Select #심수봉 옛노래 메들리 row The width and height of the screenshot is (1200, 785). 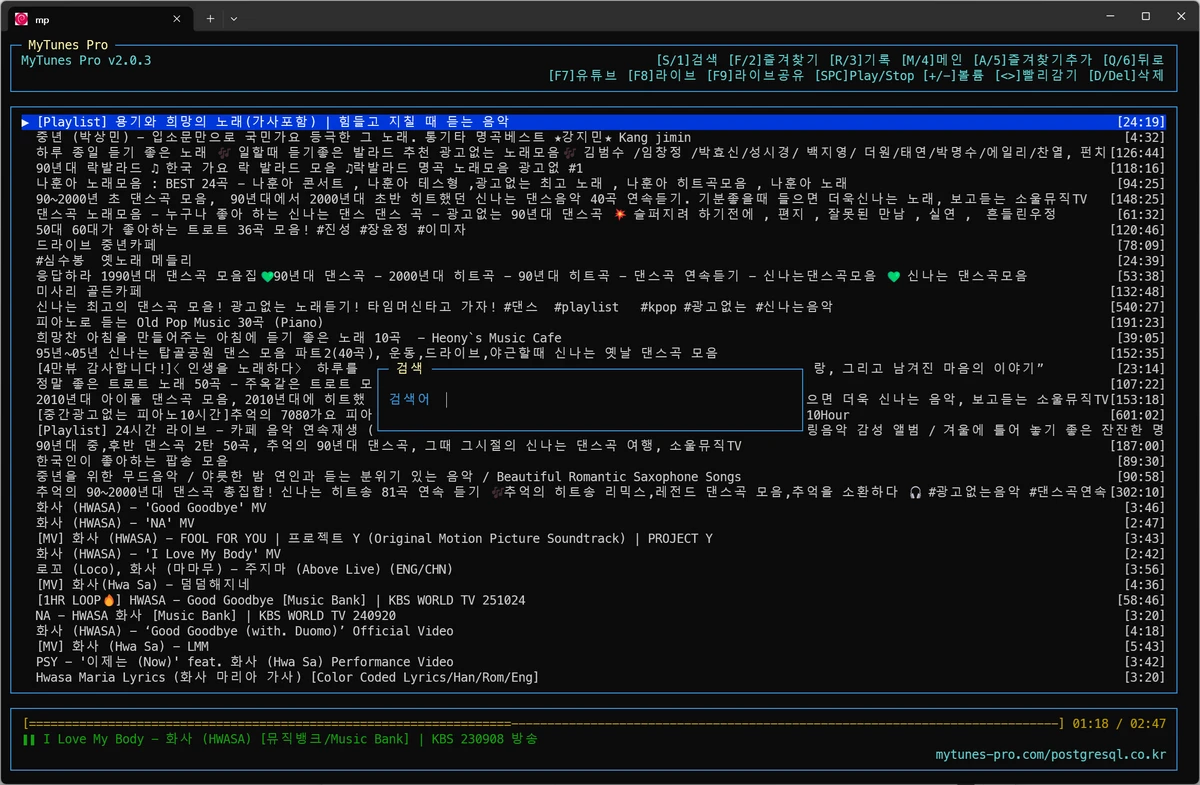(593, 260)
